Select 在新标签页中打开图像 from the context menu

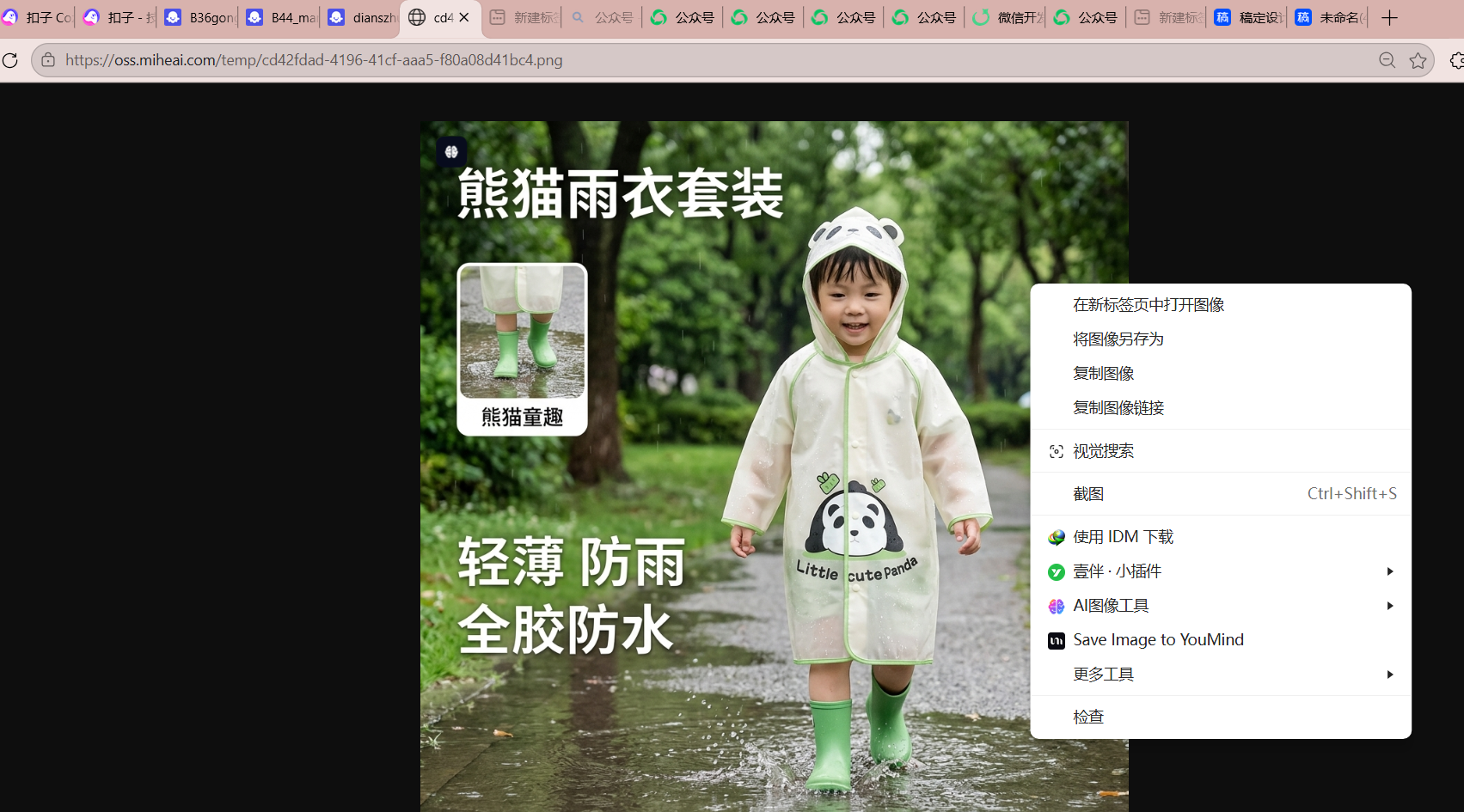[1149, 304]
